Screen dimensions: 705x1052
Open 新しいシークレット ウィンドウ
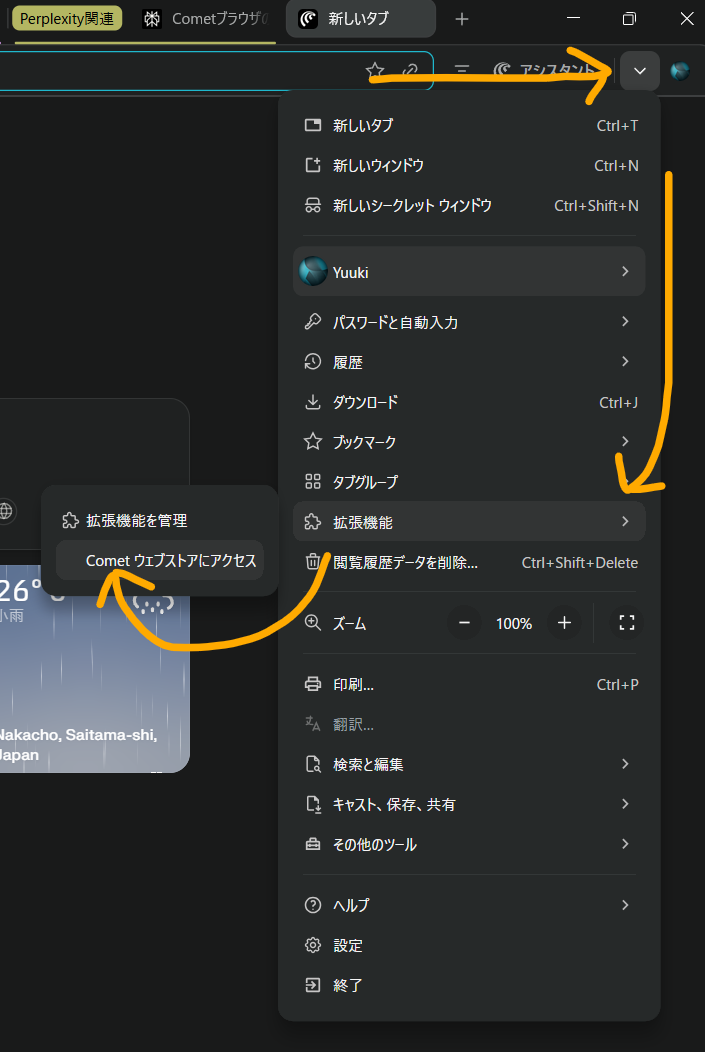coord(469,206)
